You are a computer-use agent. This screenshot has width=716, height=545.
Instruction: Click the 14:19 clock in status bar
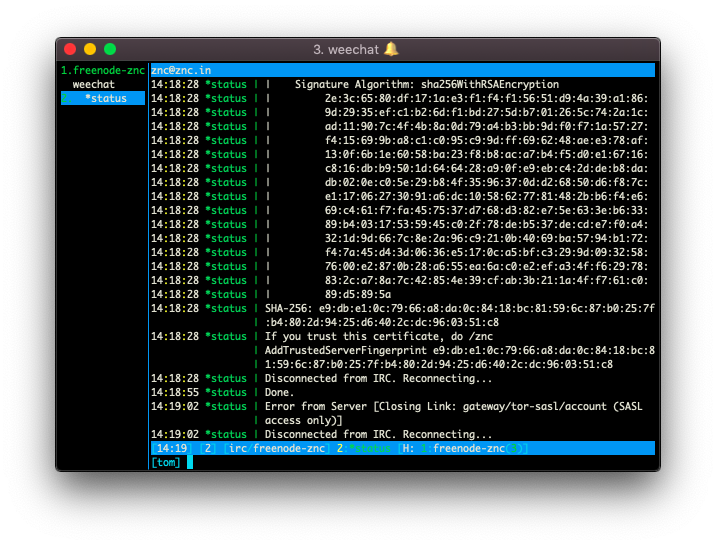click(x=172, y=448)
